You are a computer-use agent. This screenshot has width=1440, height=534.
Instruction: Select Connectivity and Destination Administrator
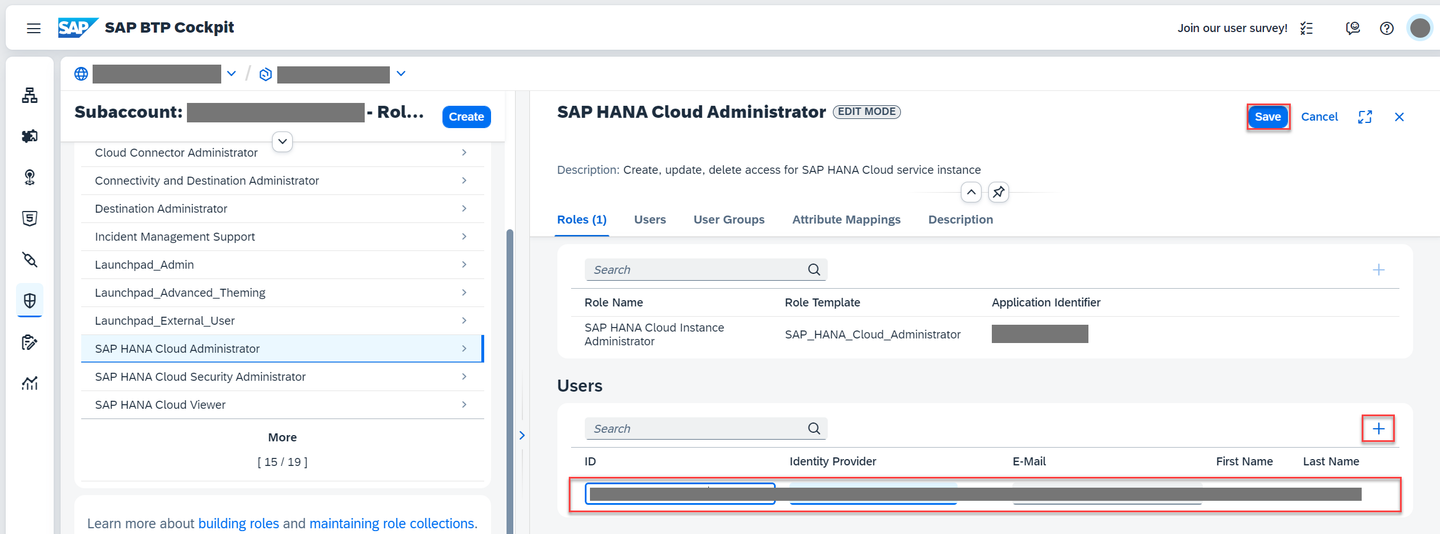282,181
